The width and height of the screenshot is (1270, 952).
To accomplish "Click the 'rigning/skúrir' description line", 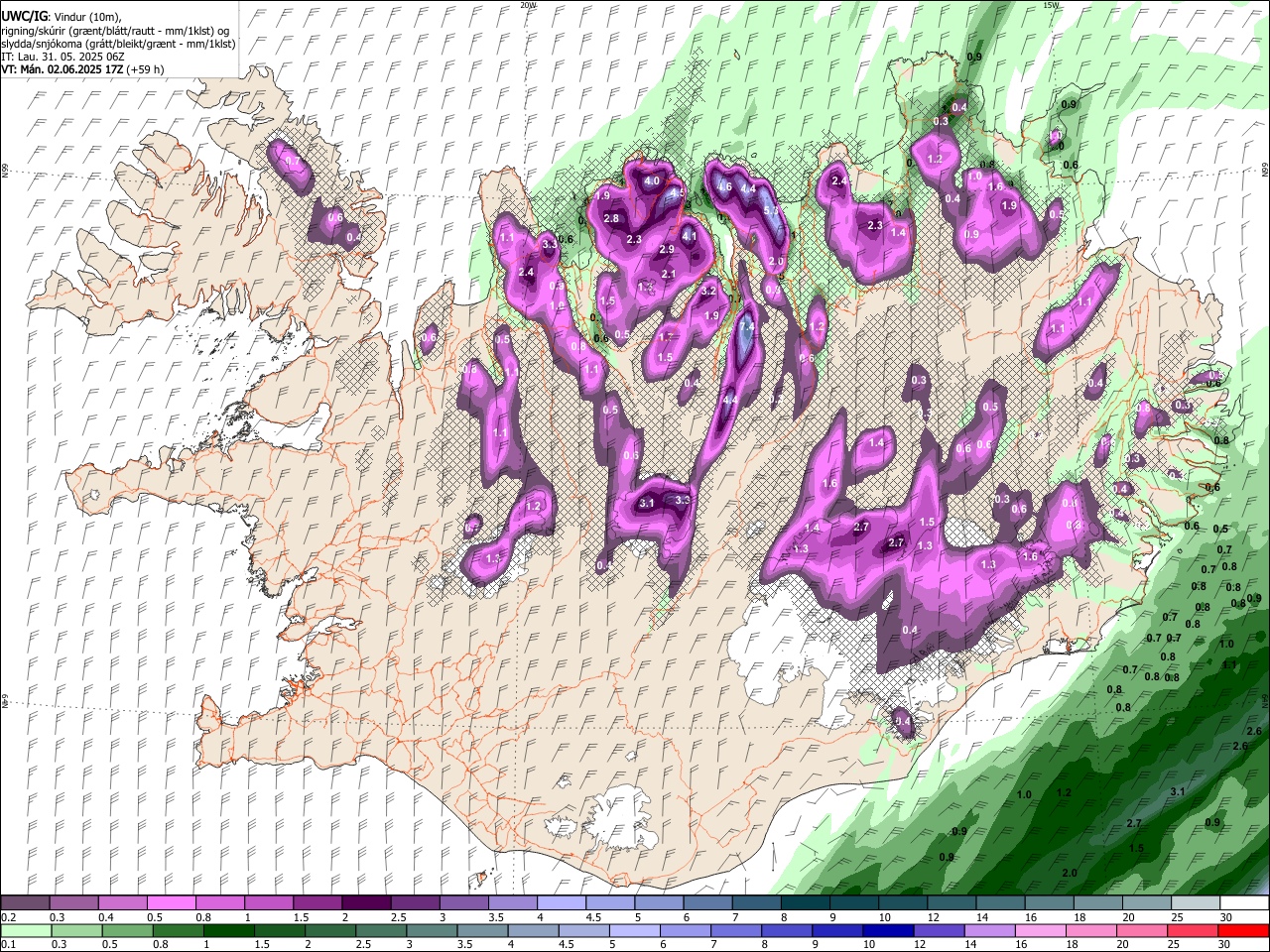I will pos(115,31).
